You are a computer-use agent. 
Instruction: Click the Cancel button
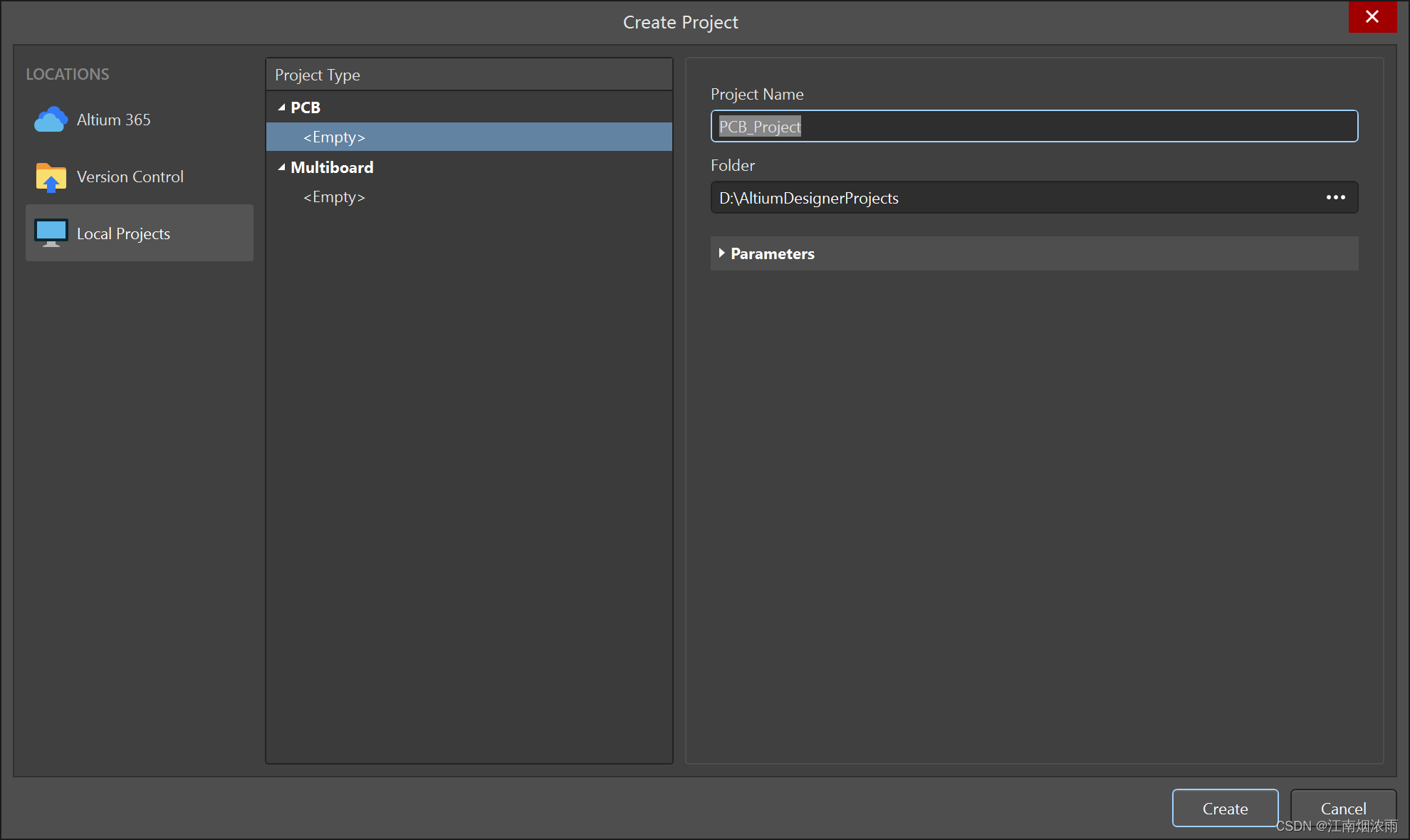pyautogui.click(x=1343, y=808)
